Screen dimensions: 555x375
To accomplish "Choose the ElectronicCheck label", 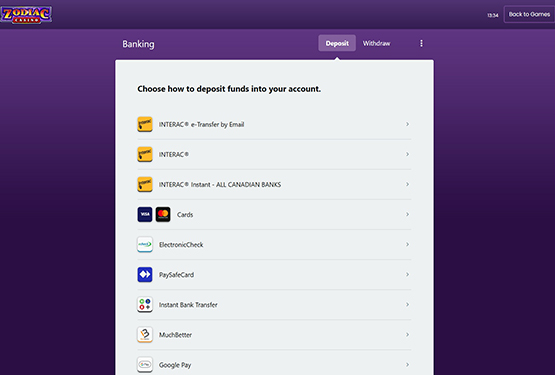I will pyautogui.click(x=181, y=245).
